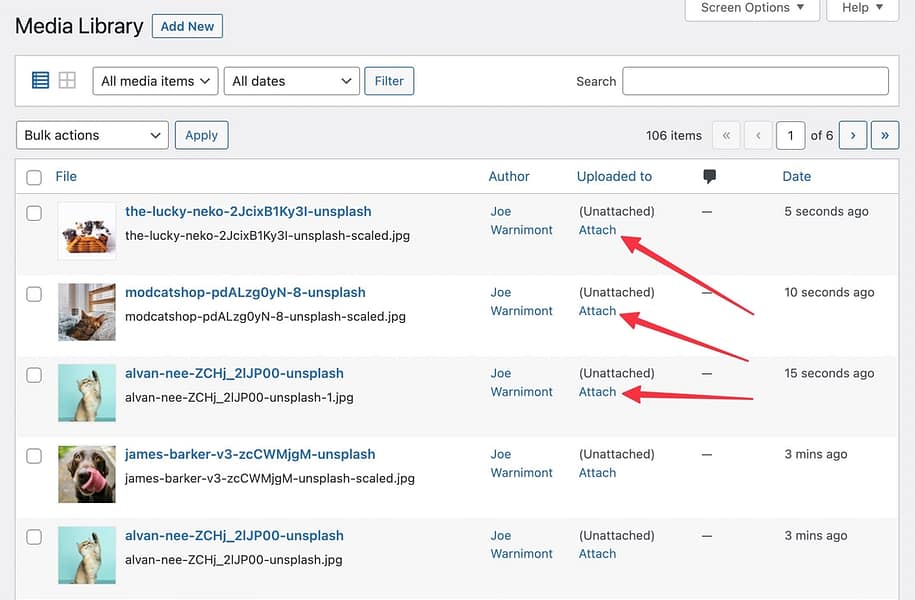Viewport: 915px width, 600px height.
Task: Jump to last page double-arrow
Action: (x=884, y=134)
